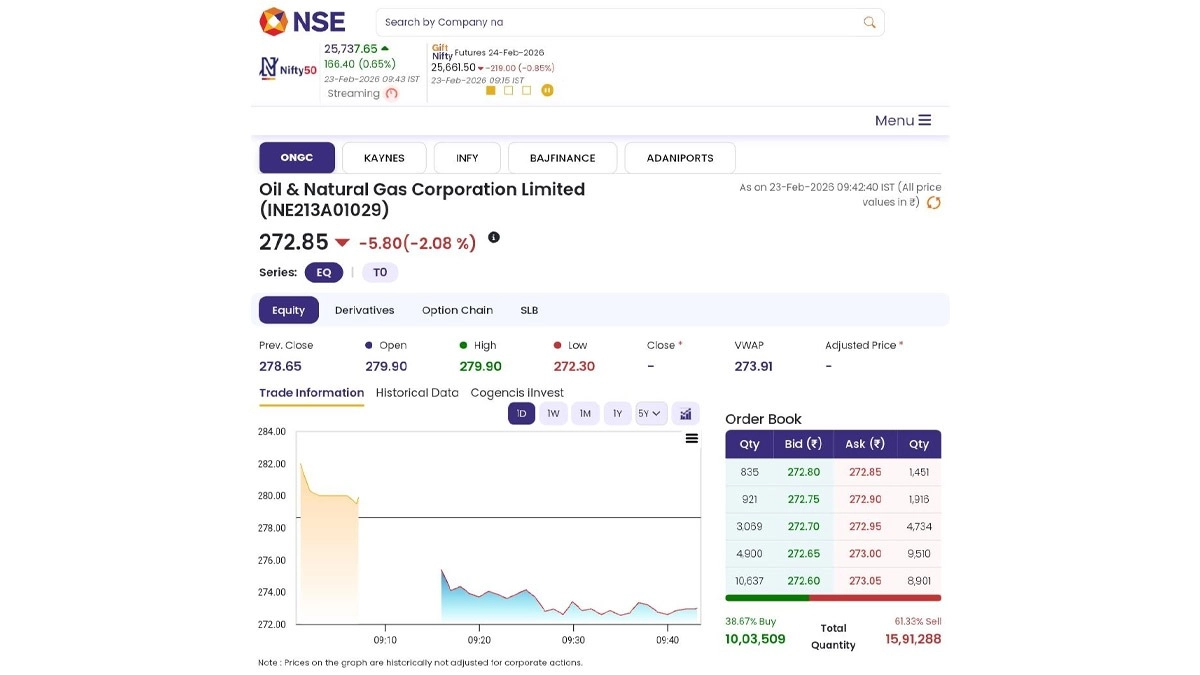Click the Nifty50 logo
1200x675 pixels.
pos(287,69)
